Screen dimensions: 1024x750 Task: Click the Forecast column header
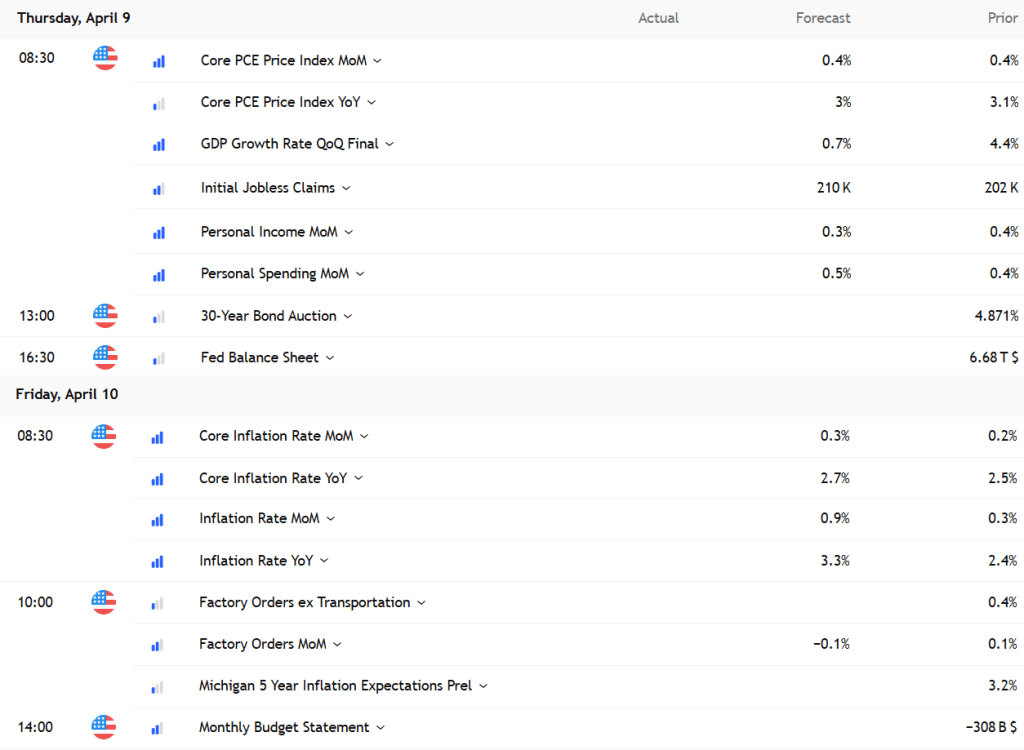(823, 18)
